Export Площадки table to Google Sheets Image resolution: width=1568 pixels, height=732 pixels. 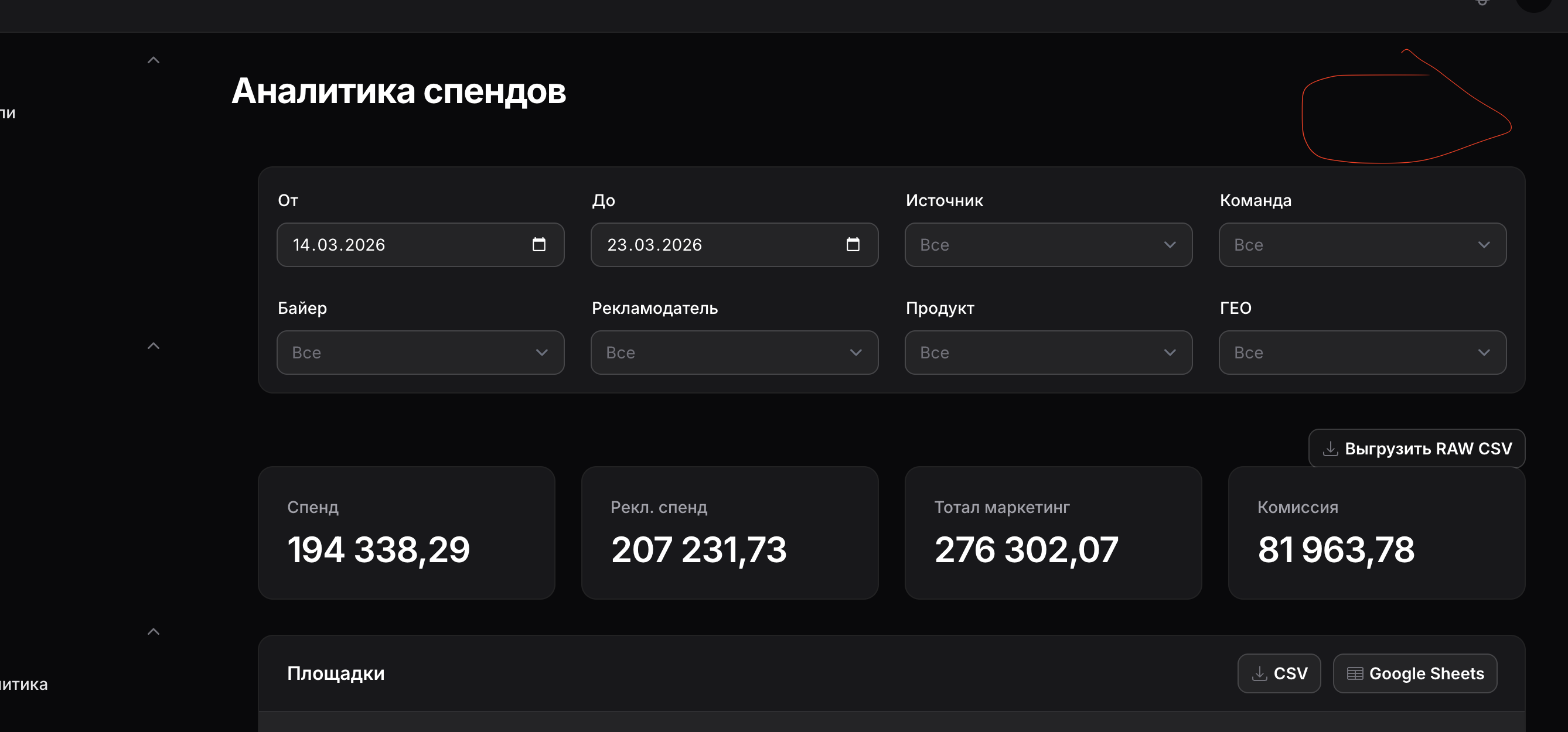coord(1414,673)
